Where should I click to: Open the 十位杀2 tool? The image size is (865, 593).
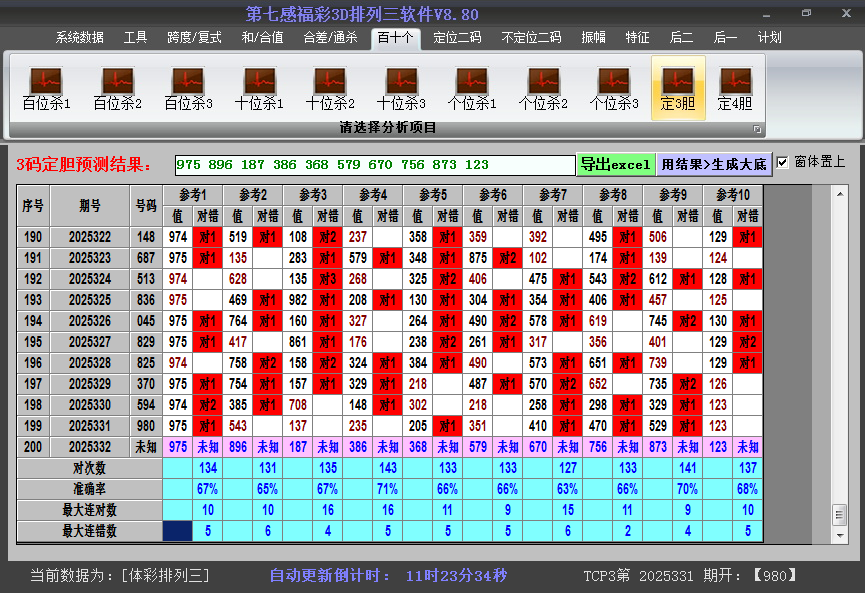coord(330,80)
